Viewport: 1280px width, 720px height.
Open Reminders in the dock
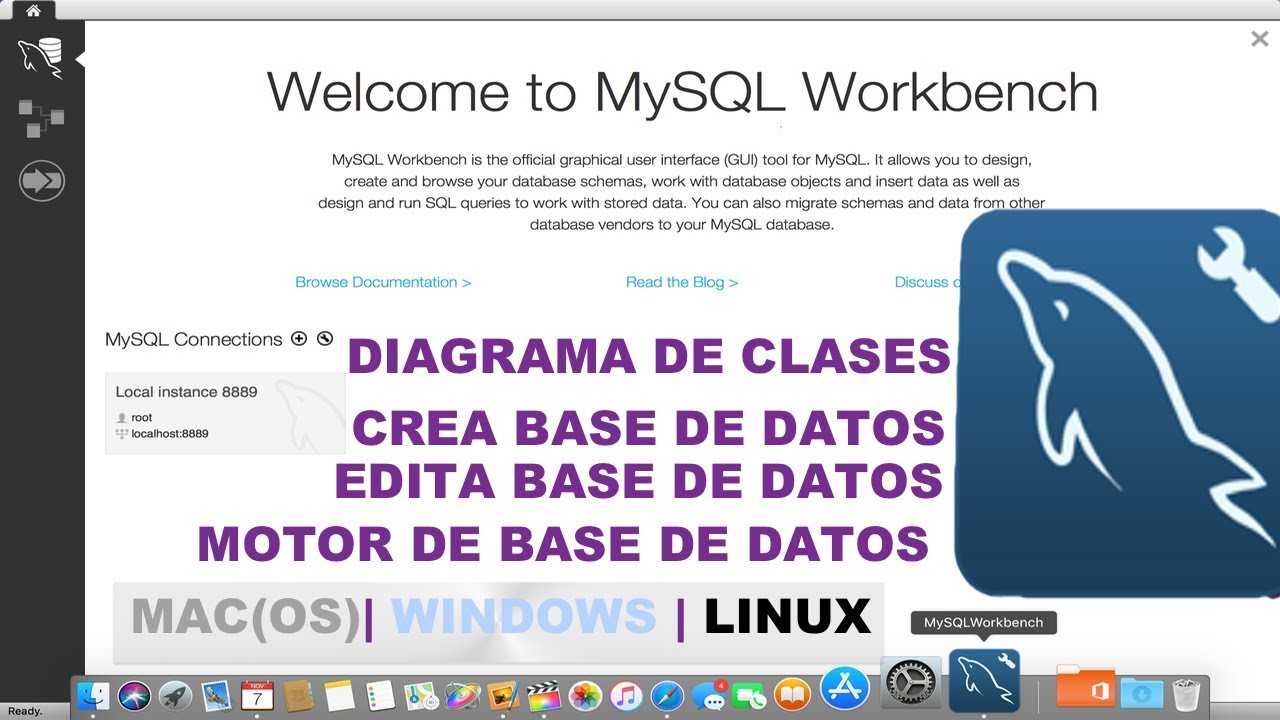(x=380, y=696)
